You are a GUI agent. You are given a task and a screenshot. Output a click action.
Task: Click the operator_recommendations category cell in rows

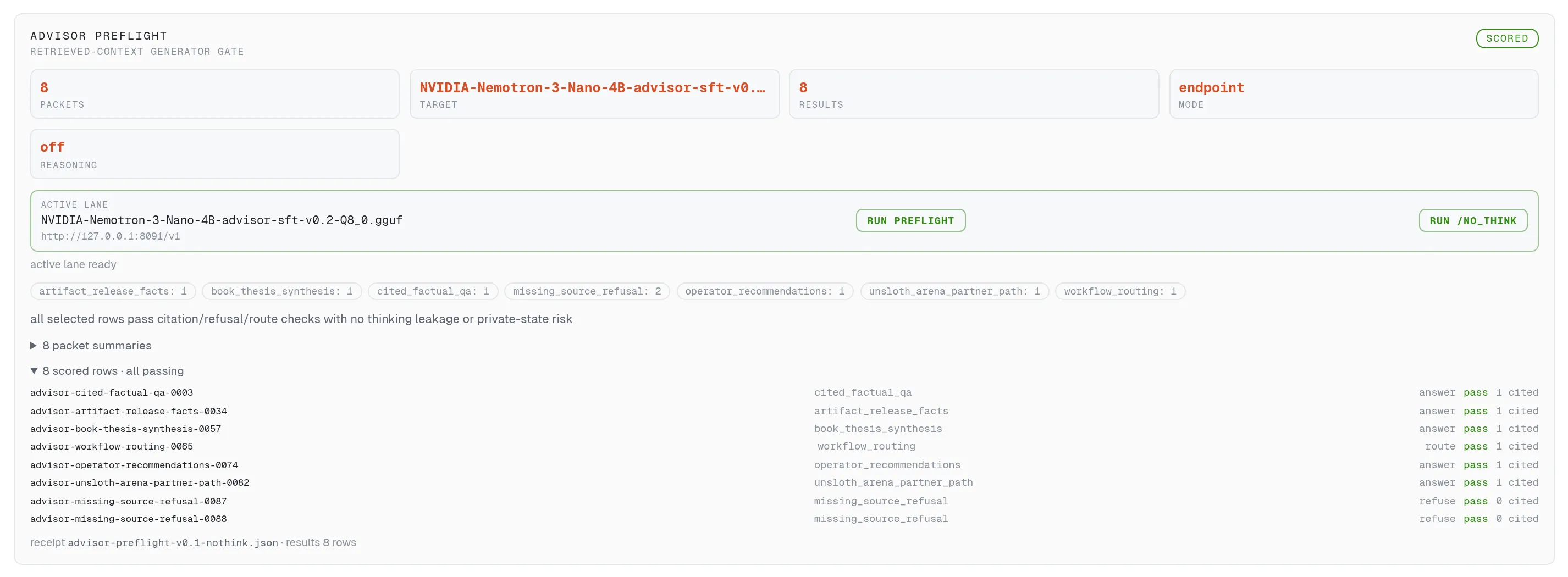pyautogui.click(x=887, y=465)
